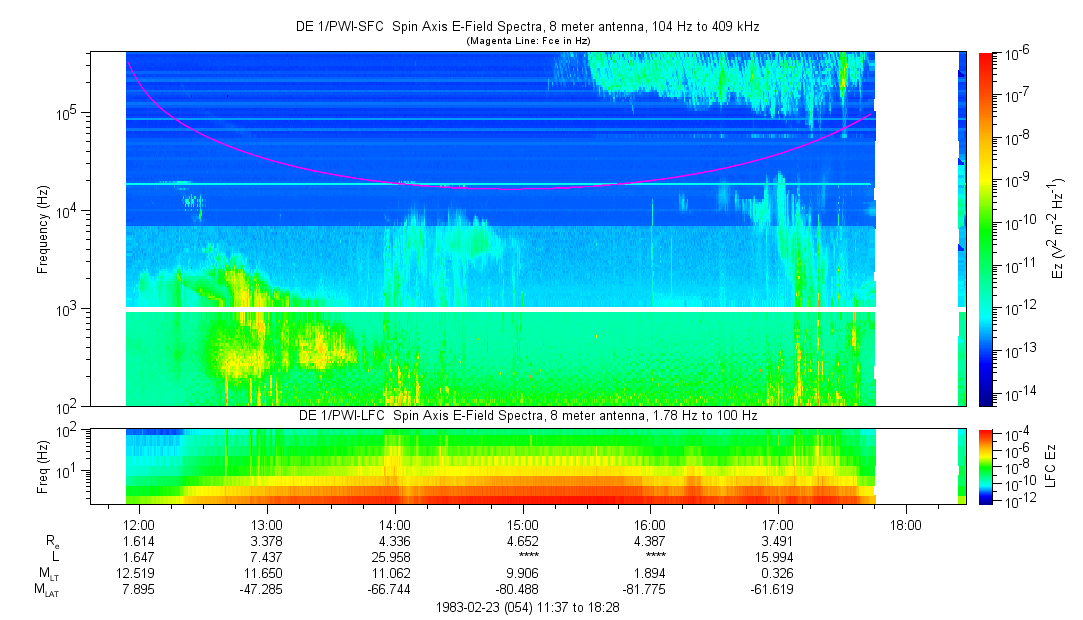This screenshot has height=620, width=1083.
Task: Click the Freq (Hz) lower axis label
Action: pos(43,467)
